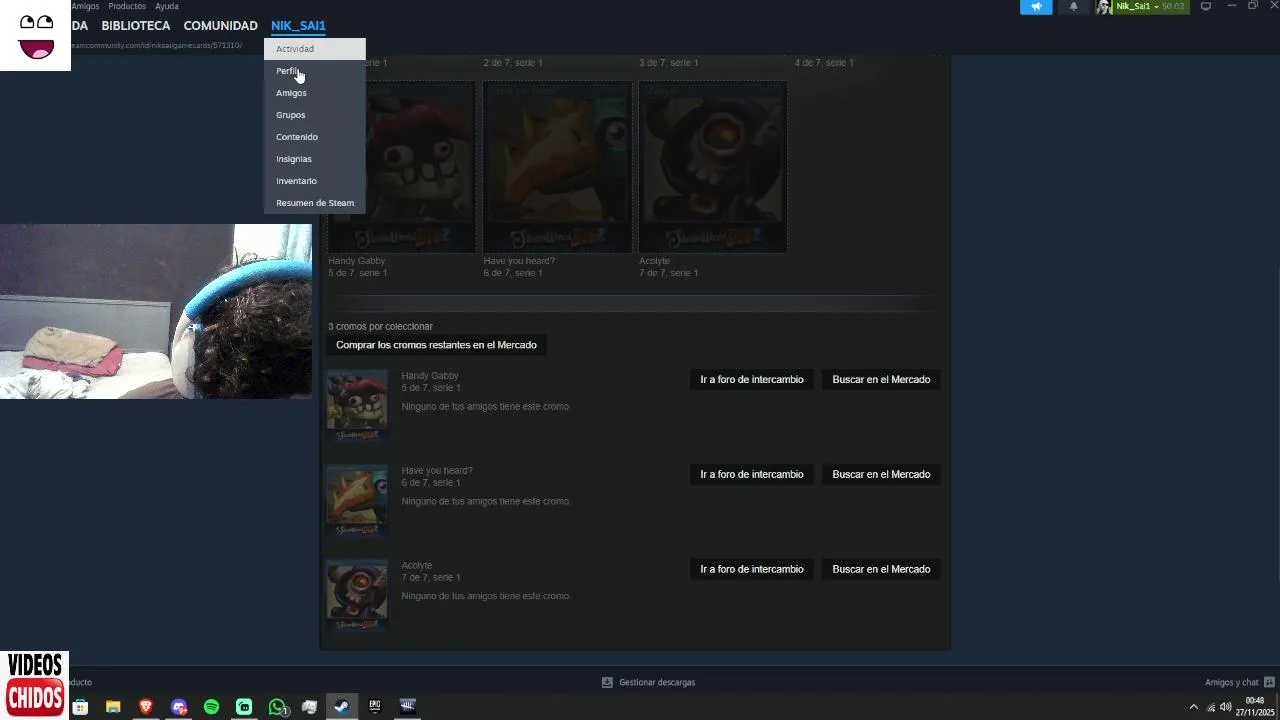Viewport: 1280px width, 720px height.
Task: Select Perfil in the profile dropdown menu
Action: (315, 71)
